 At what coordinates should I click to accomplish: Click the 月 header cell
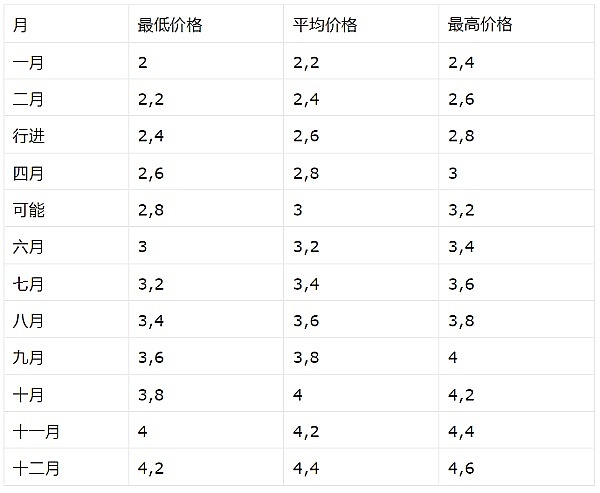coord(21,25)
